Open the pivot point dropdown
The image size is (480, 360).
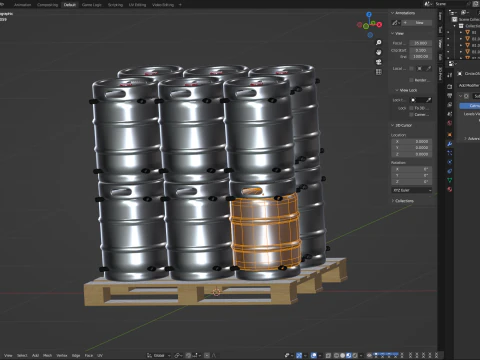tap(178, 355)
